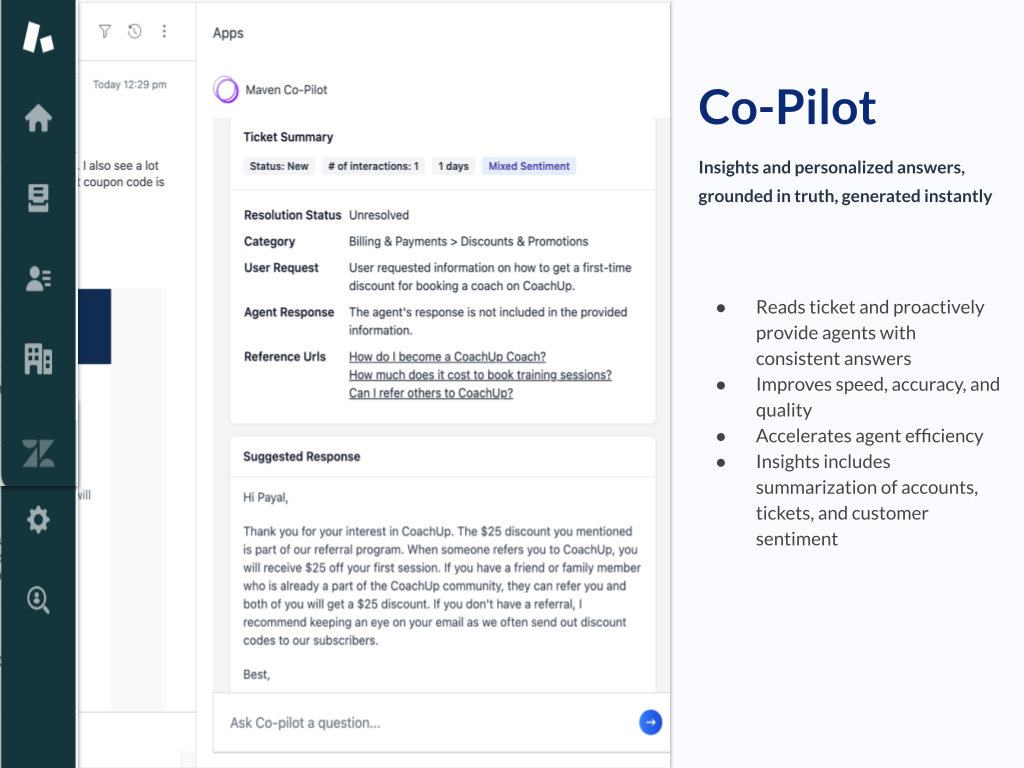
Task: Click the 'Hi Payal,' greeting line
Action: [x=266, y=498]
